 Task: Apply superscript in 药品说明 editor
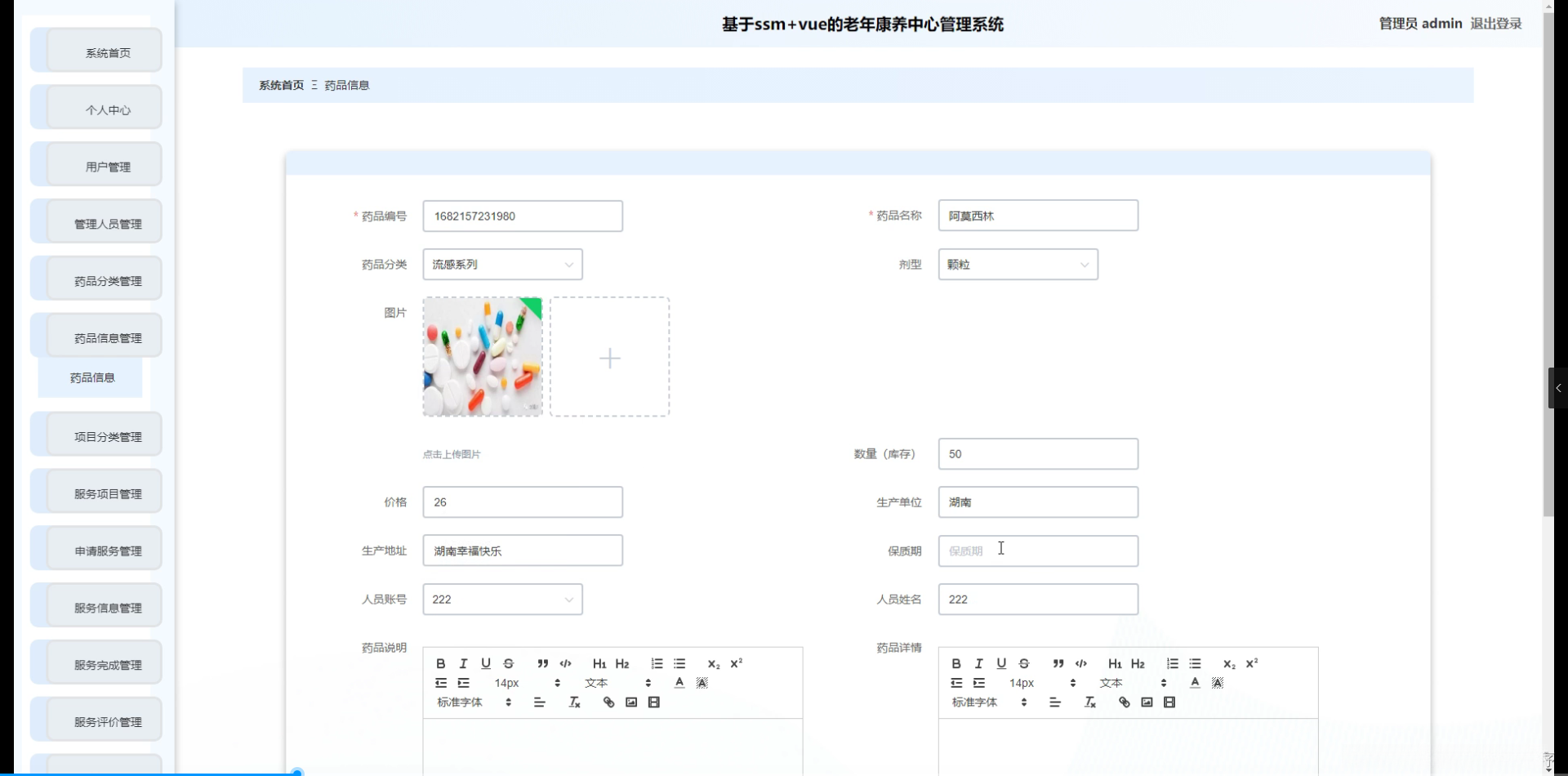point(737,663)
